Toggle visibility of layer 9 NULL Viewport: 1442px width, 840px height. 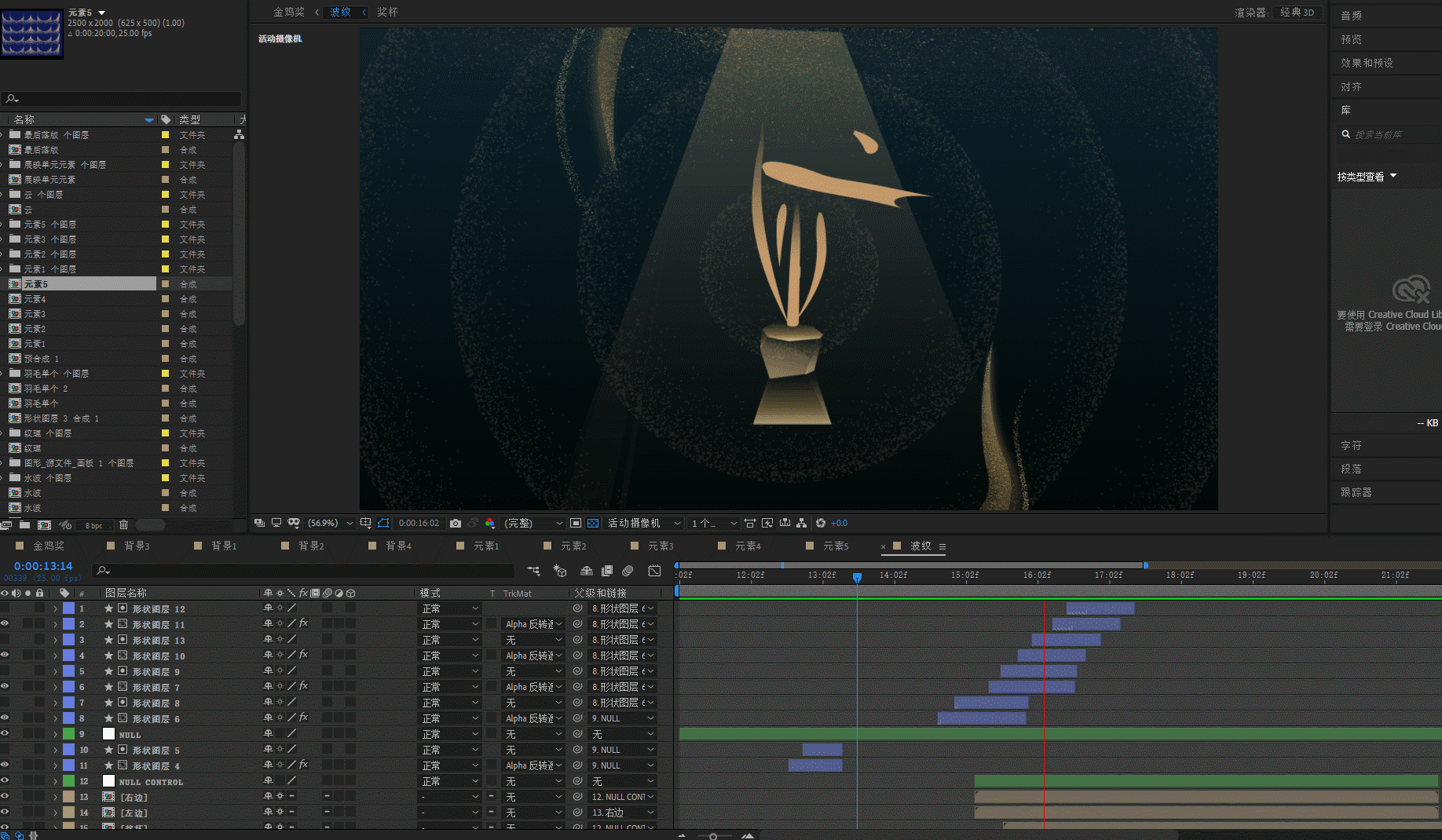pos(5,734)
